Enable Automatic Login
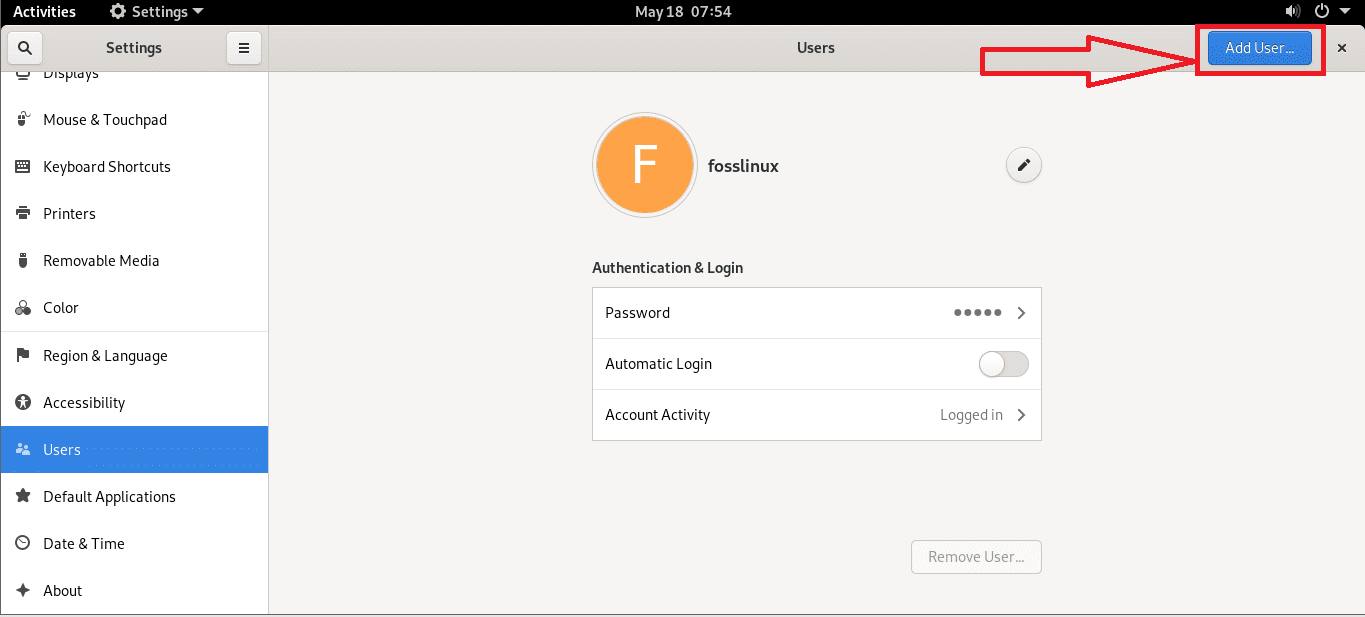The height and width of the screenshot is (617, 1365). coord(1003,364)
